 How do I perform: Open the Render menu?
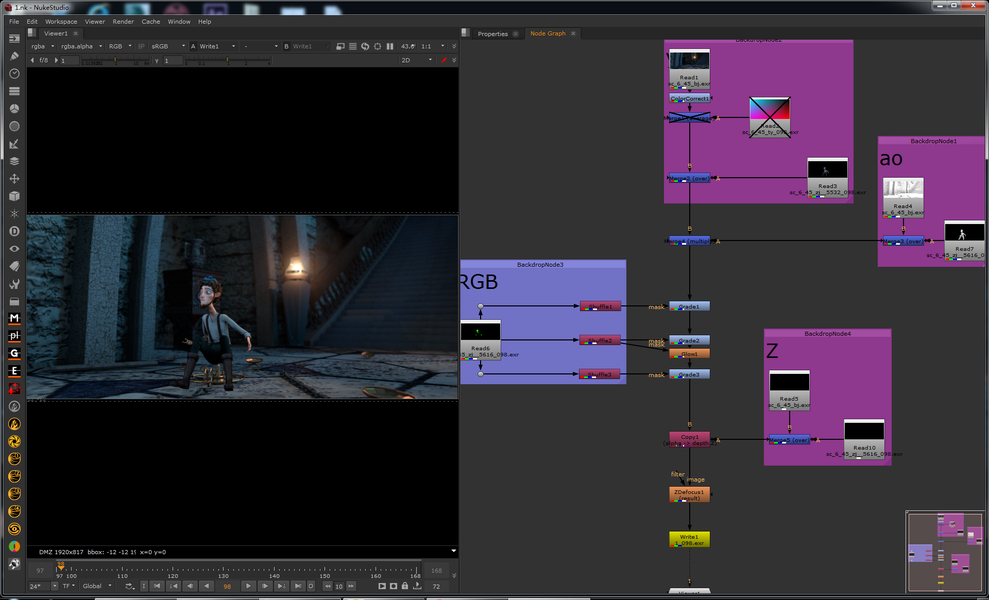(x=123, y=21)
